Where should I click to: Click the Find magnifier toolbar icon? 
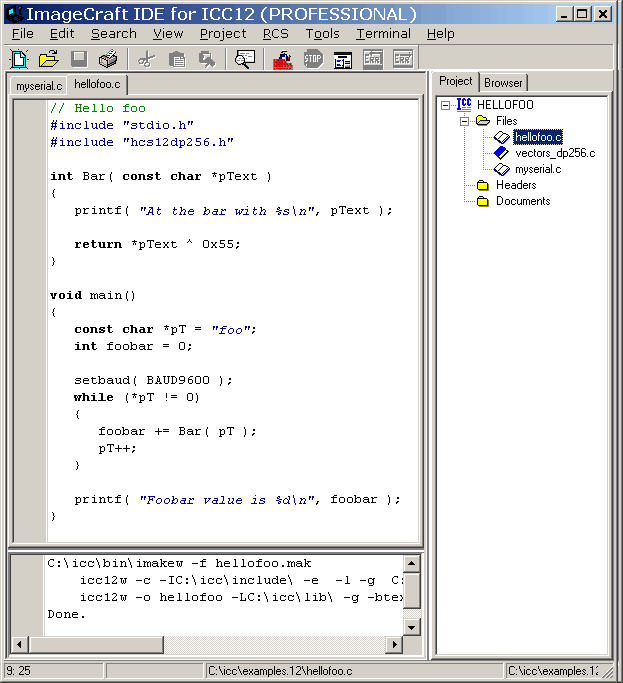[245, 59]
